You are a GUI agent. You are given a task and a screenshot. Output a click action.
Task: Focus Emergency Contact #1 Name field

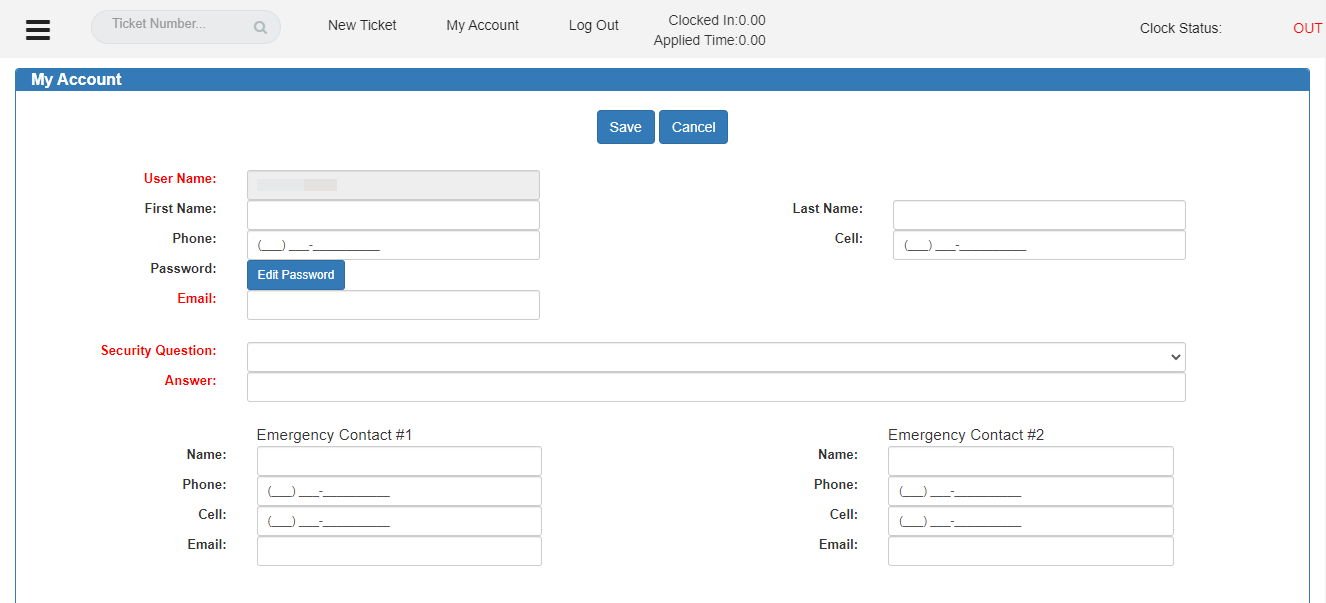[x=399, y=461]
